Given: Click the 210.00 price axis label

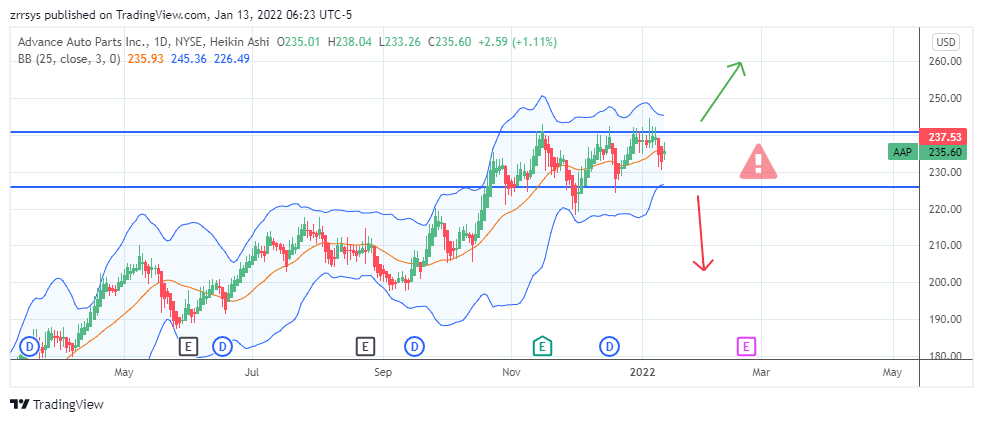Looking at the screenshot, I should 947,245.
